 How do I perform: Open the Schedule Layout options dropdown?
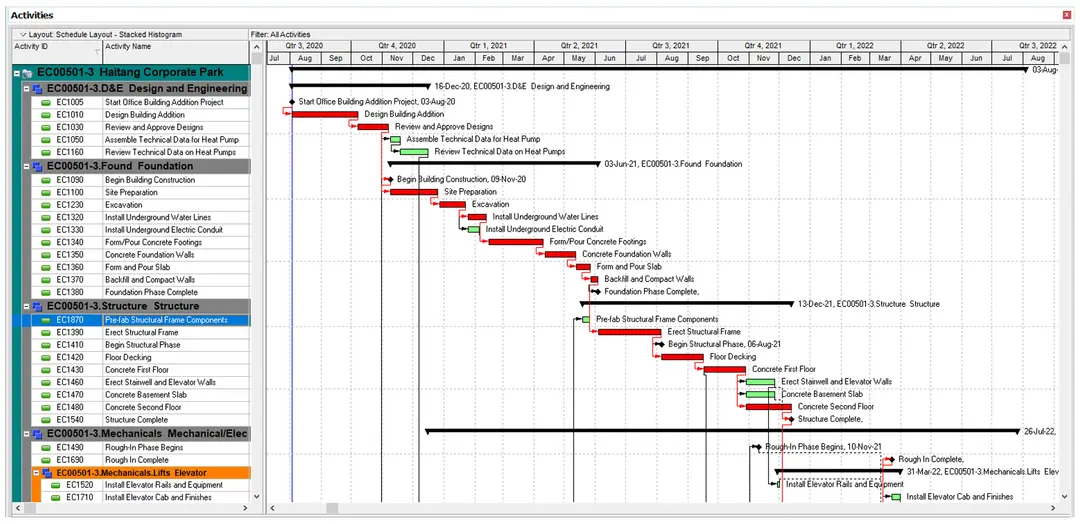(23, 34)
